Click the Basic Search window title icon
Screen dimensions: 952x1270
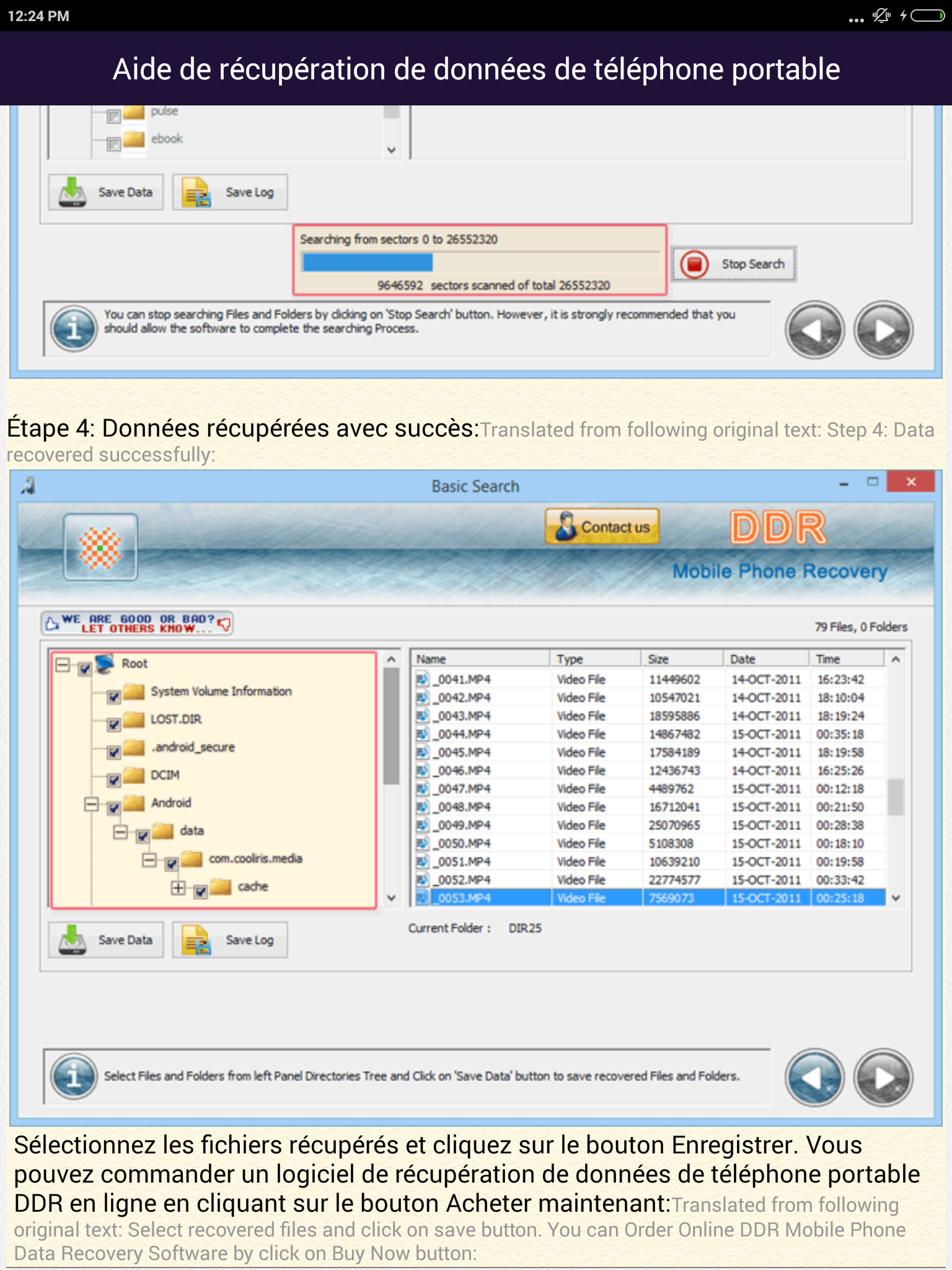[x=28, y=486]
